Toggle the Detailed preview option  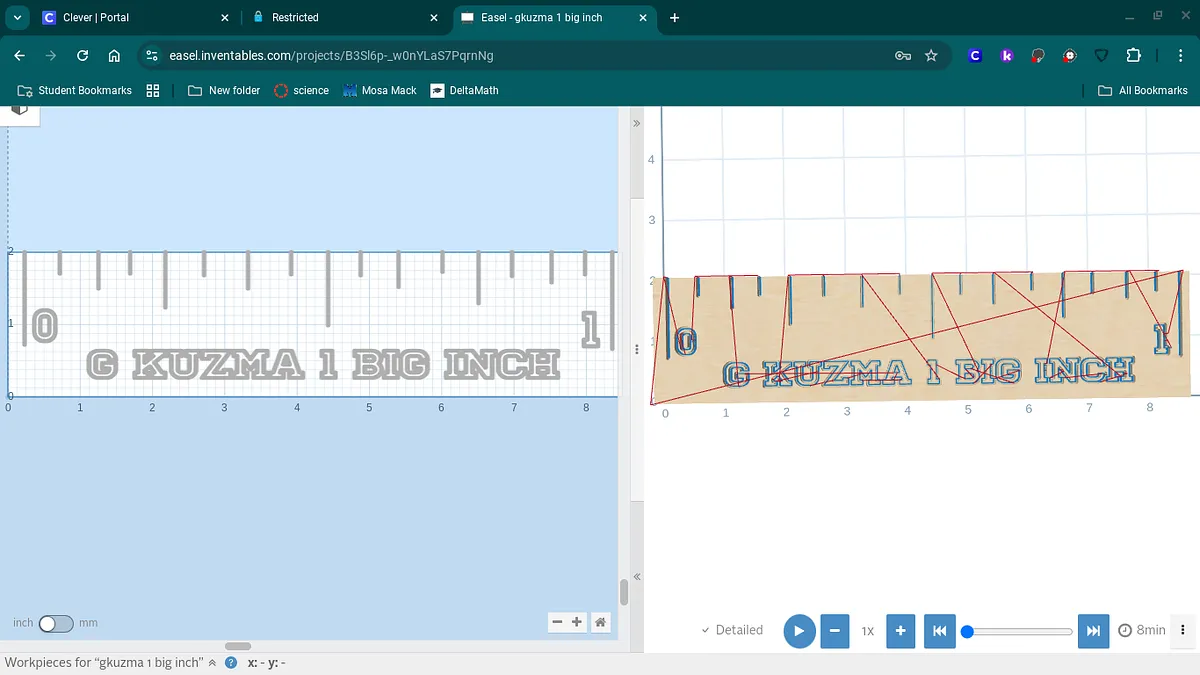coord(732,630)
